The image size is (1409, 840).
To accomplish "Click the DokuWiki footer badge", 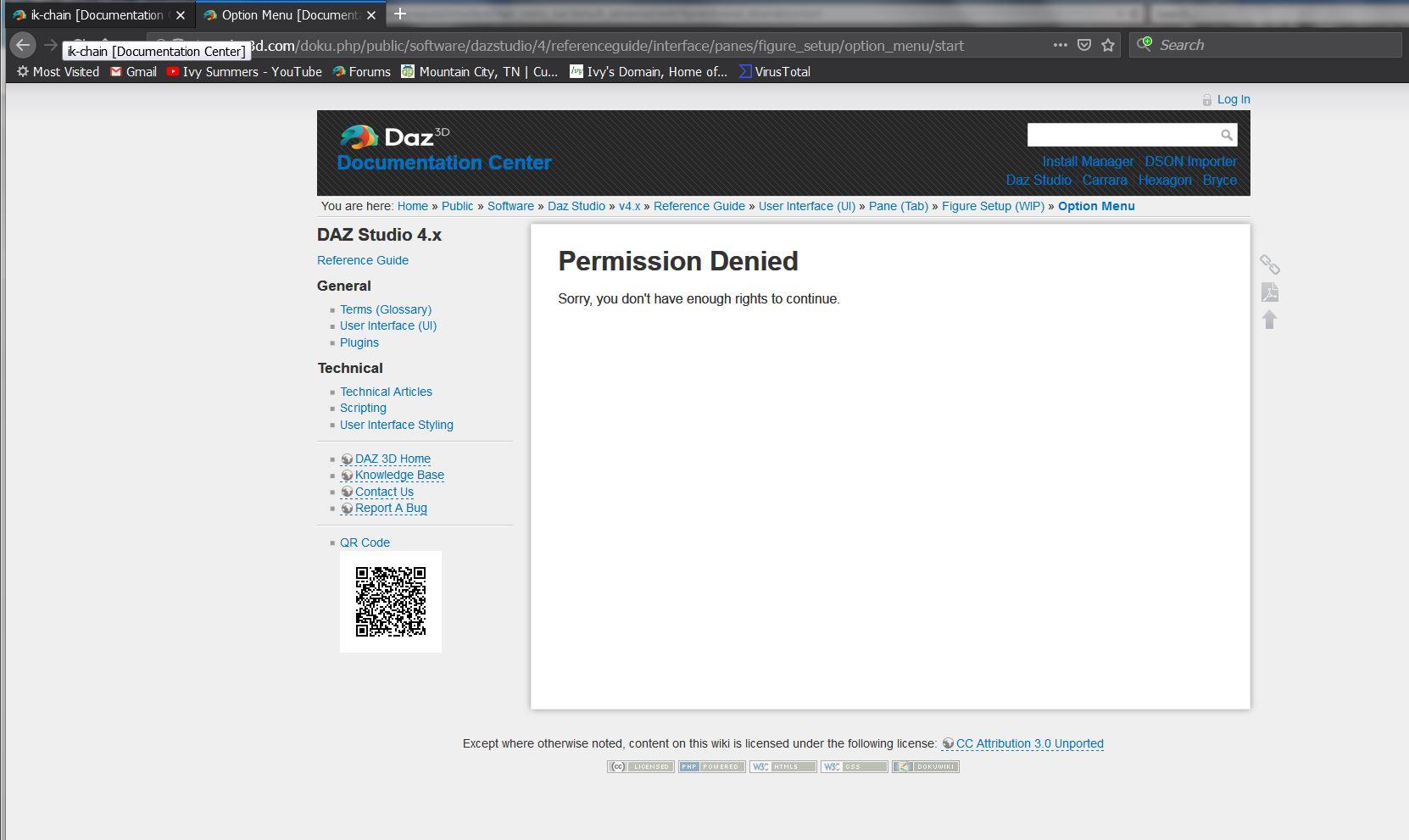I will click(926, 766).
